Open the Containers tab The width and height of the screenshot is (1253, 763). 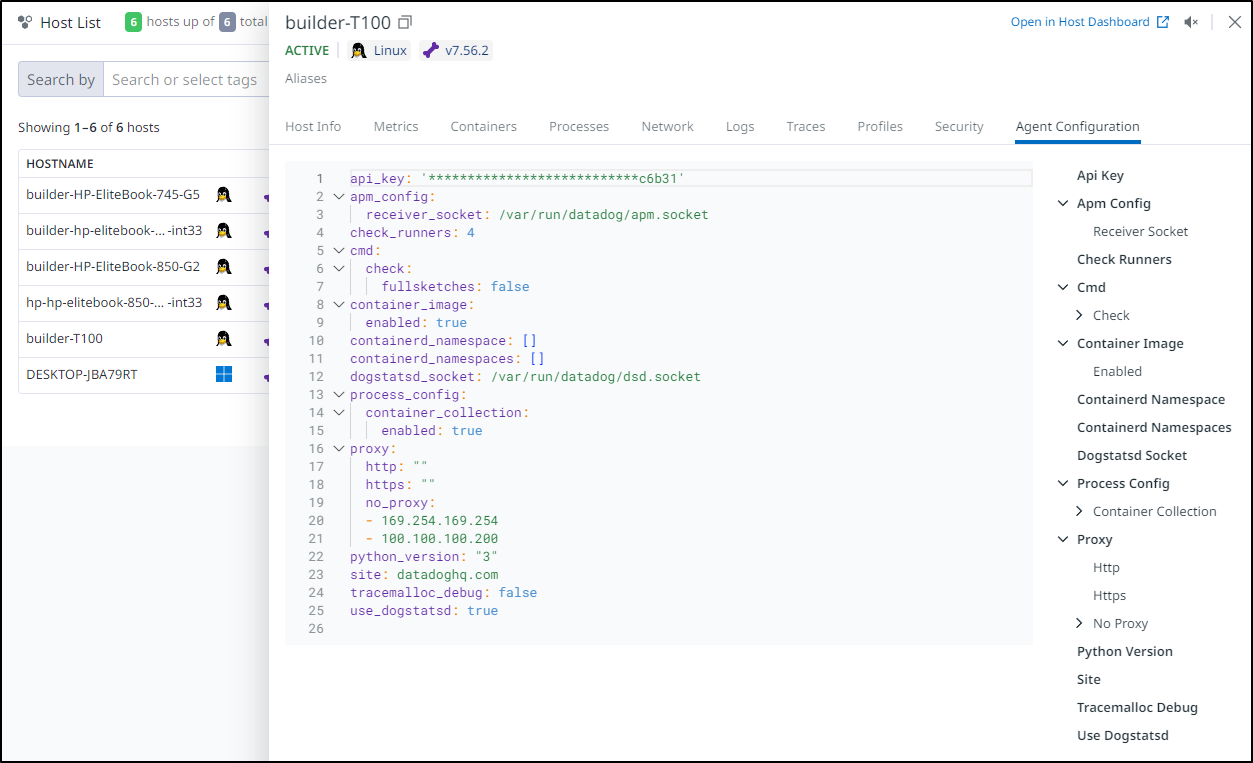(x=484, y=127)
